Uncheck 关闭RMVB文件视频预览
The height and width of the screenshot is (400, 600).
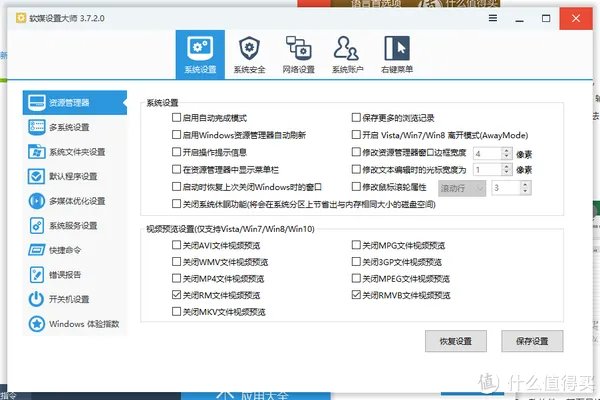[356, 295]
